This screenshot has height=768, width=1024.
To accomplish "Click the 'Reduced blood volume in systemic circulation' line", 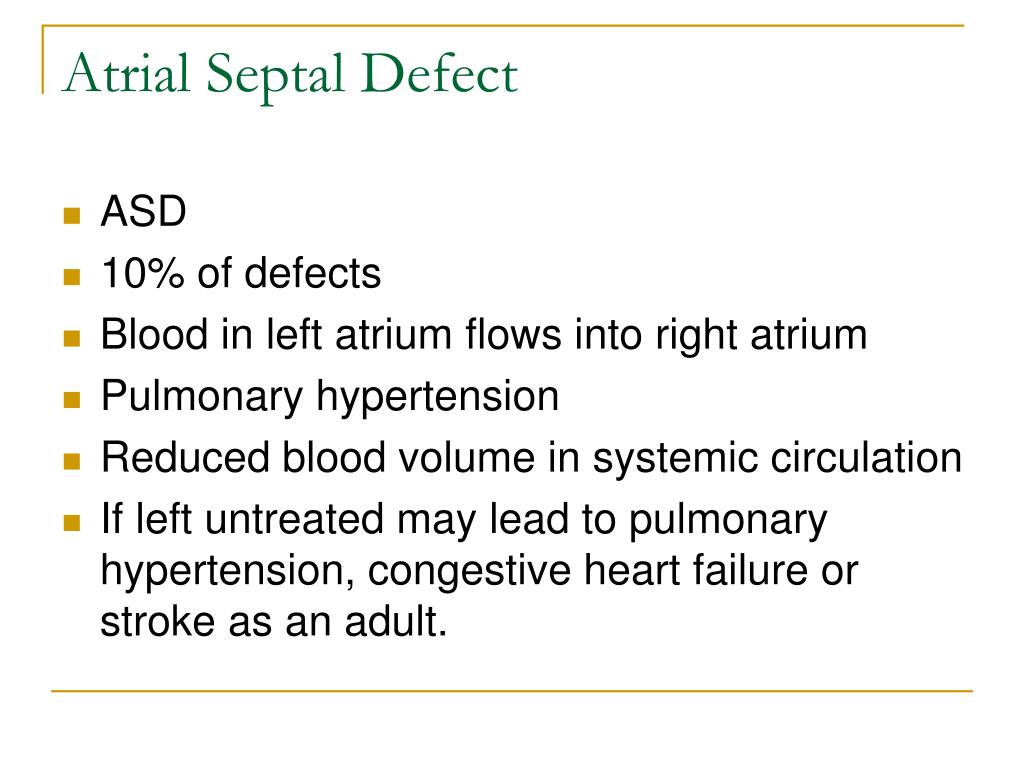I will [531, 458].
